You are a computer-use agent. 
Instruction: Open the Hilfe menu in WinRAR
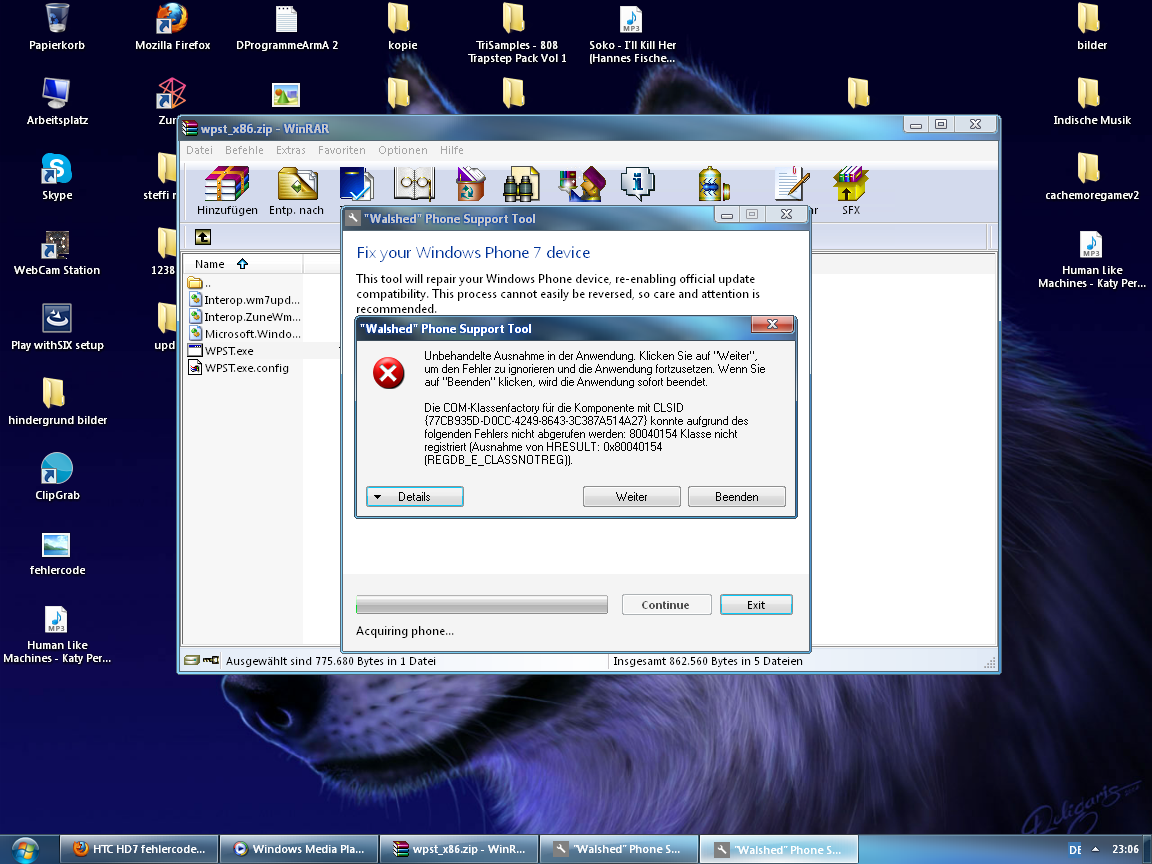452,150
